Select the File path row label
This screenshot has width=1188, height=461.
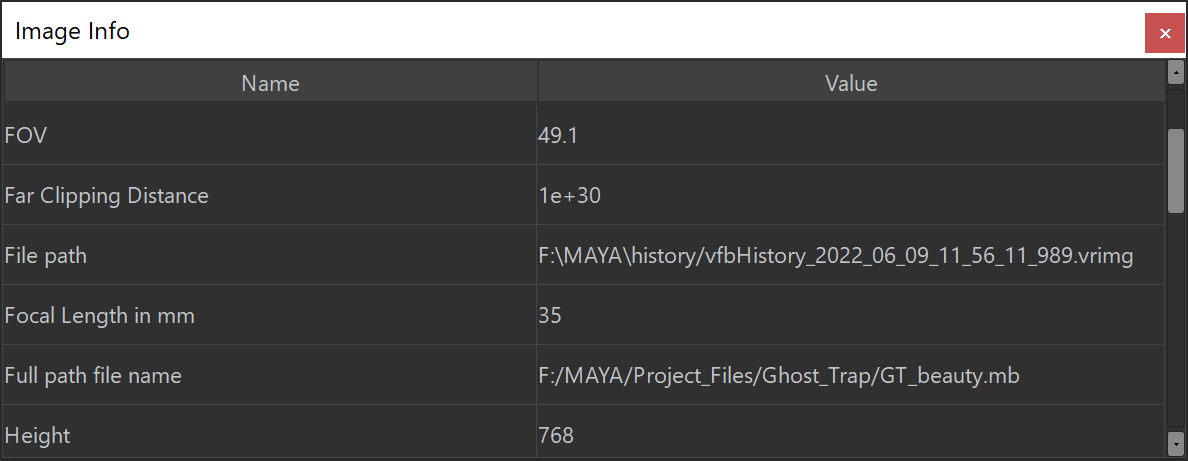(46, 255)
